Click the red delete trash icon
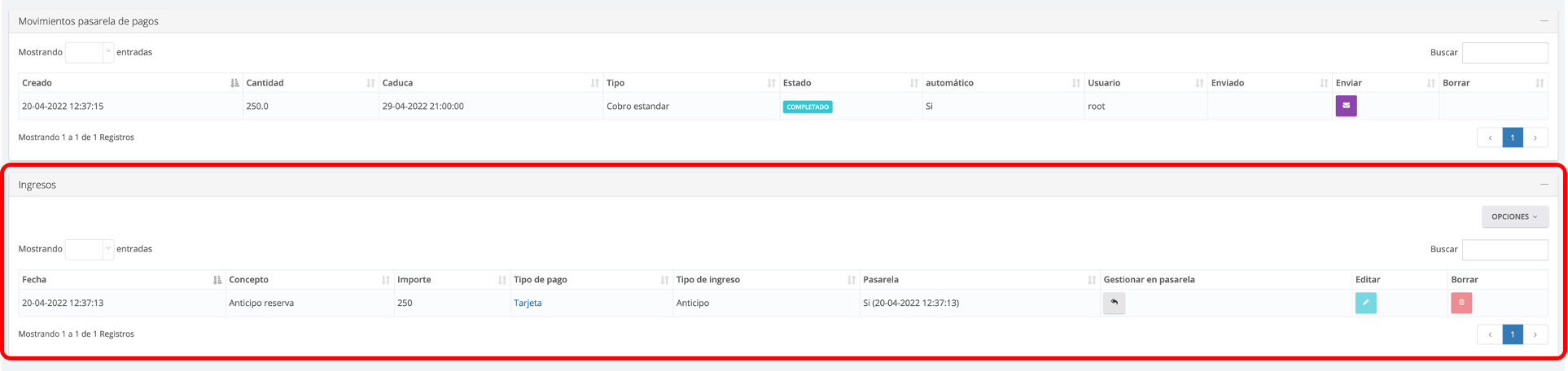 pyautogui.click(x=1461, y=303)
